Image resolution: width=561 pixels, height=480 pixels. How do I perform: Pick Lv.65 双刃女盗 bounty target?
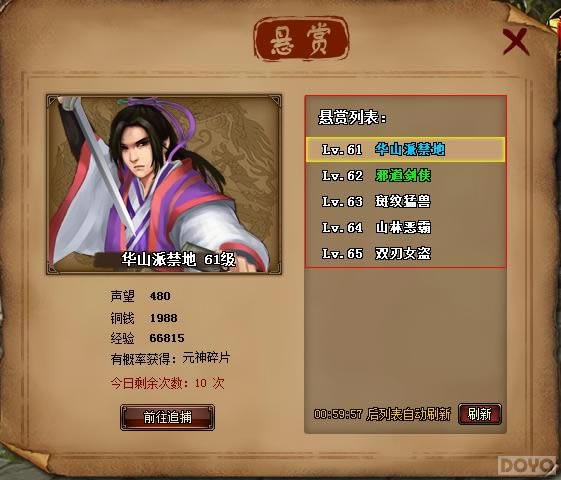point(405,254)
